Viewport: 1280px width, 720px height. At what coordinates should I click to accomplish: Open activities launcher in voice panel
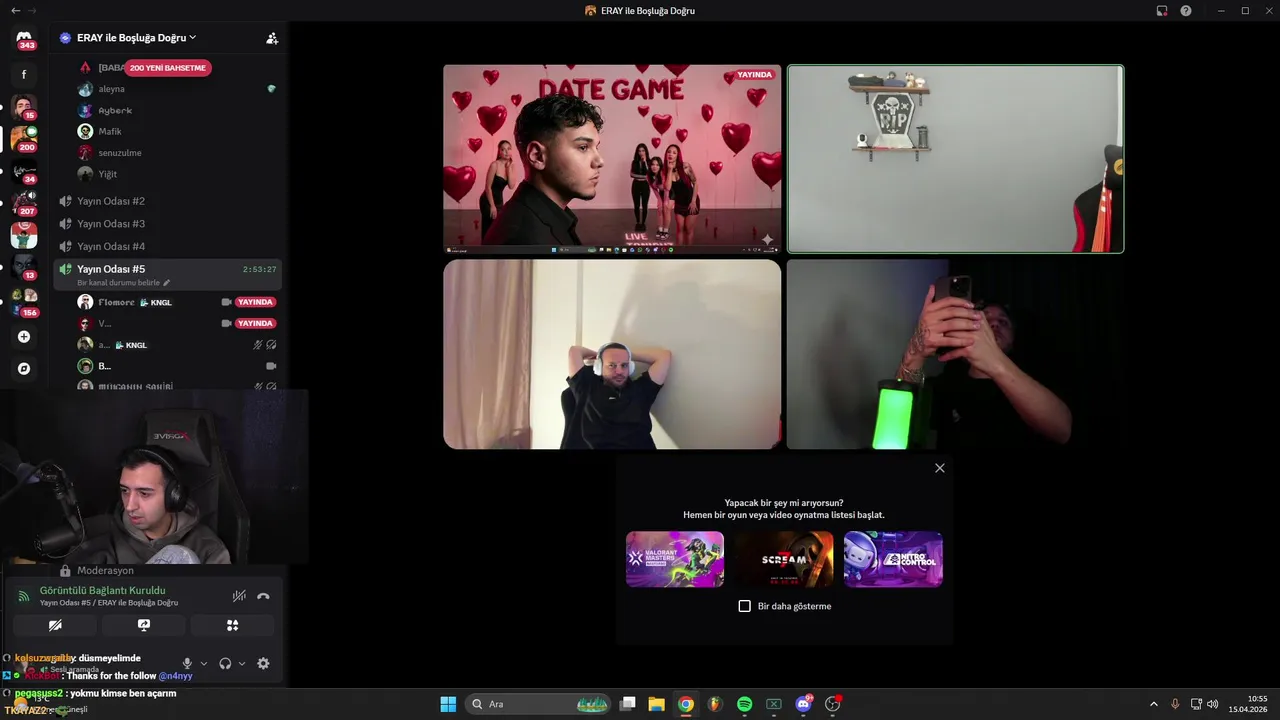[232, 625]
